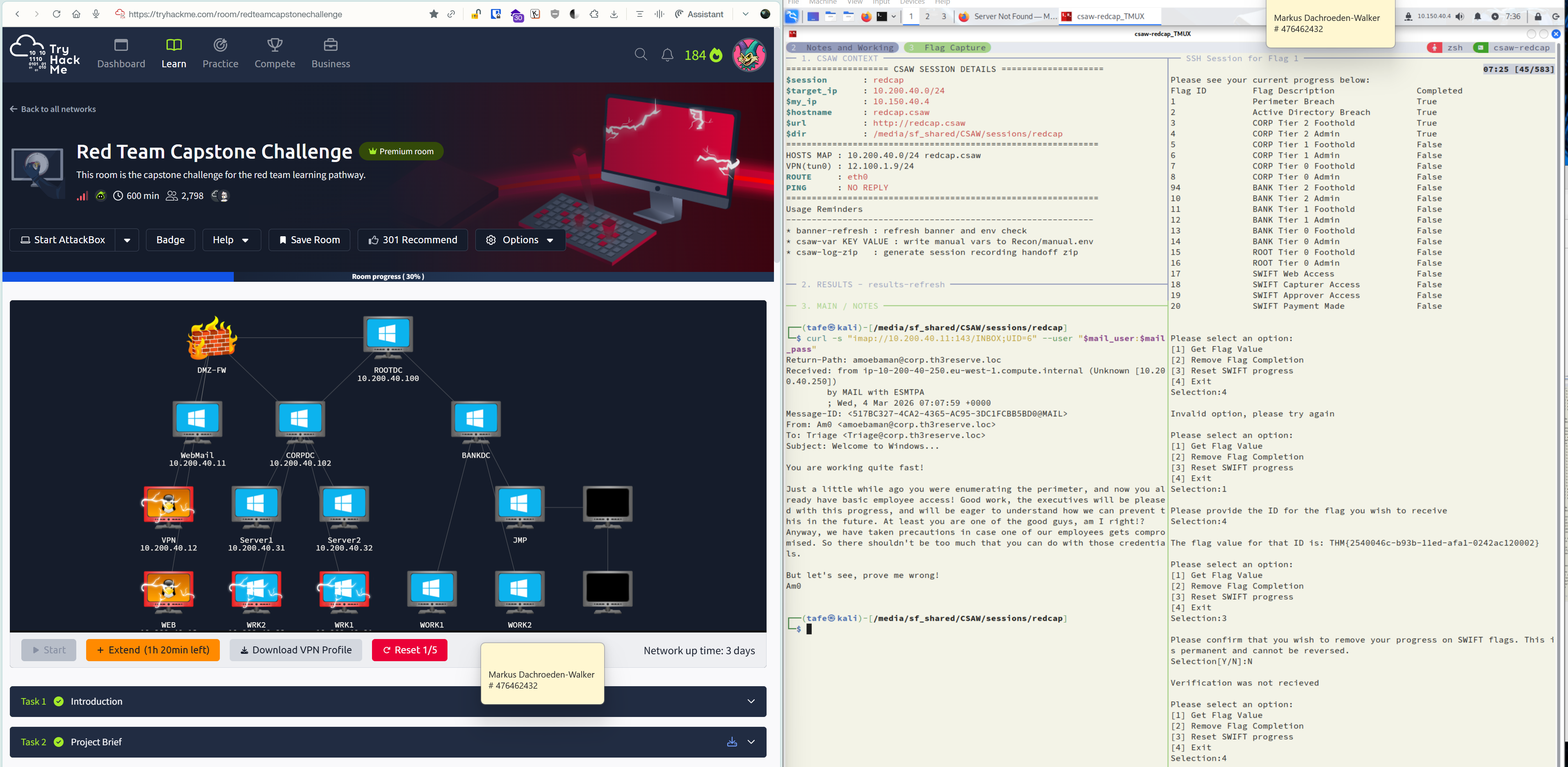Expand the Options dropdown
Image resolution: width=1568 pixels, height=767 pixels.
(520, 240)
